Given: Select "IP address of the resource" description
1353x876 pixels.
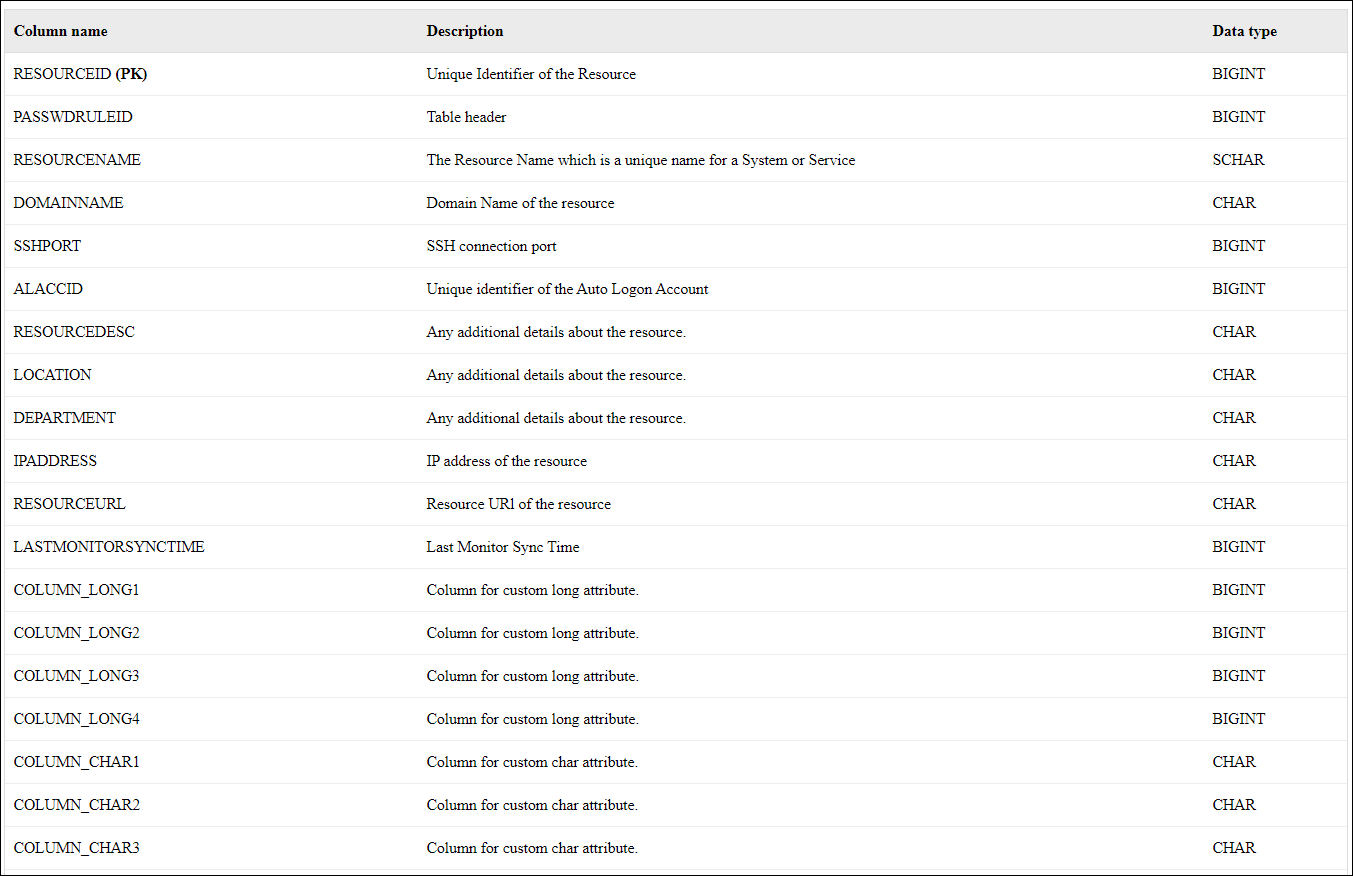Looking at the screenshot, I should (506, 461).
